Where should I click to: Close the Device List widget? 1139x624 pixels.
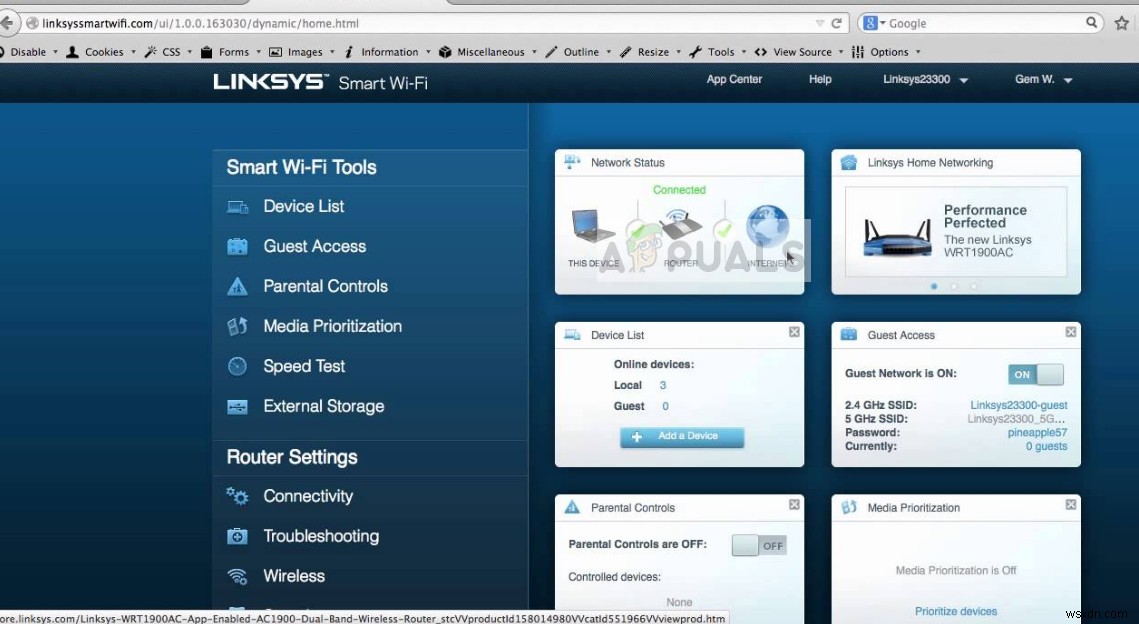tap(794, 331)
